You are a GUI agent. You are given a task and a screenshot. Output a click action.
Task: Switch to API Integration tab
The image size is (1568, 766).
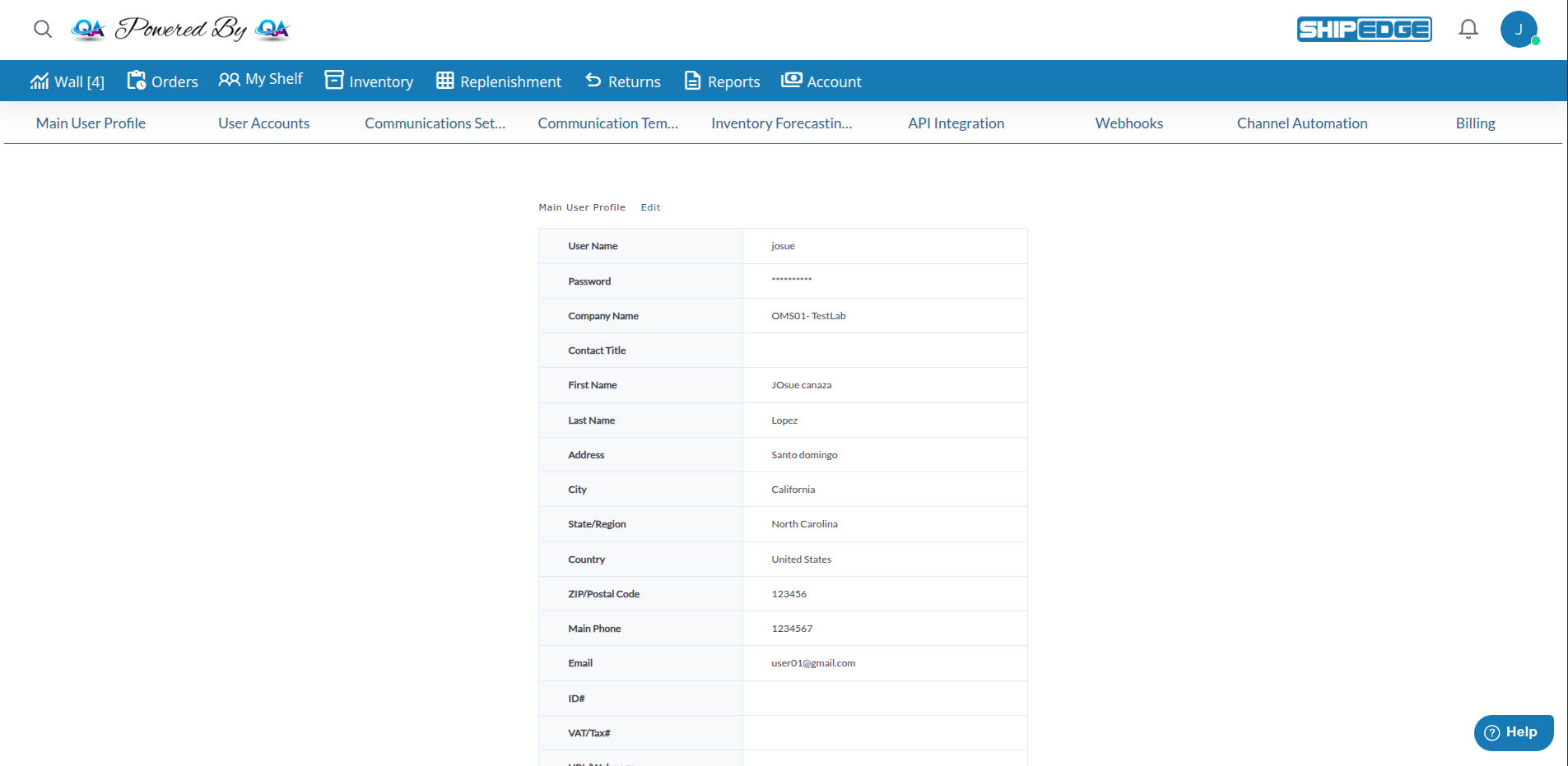[x=956, y=123]
